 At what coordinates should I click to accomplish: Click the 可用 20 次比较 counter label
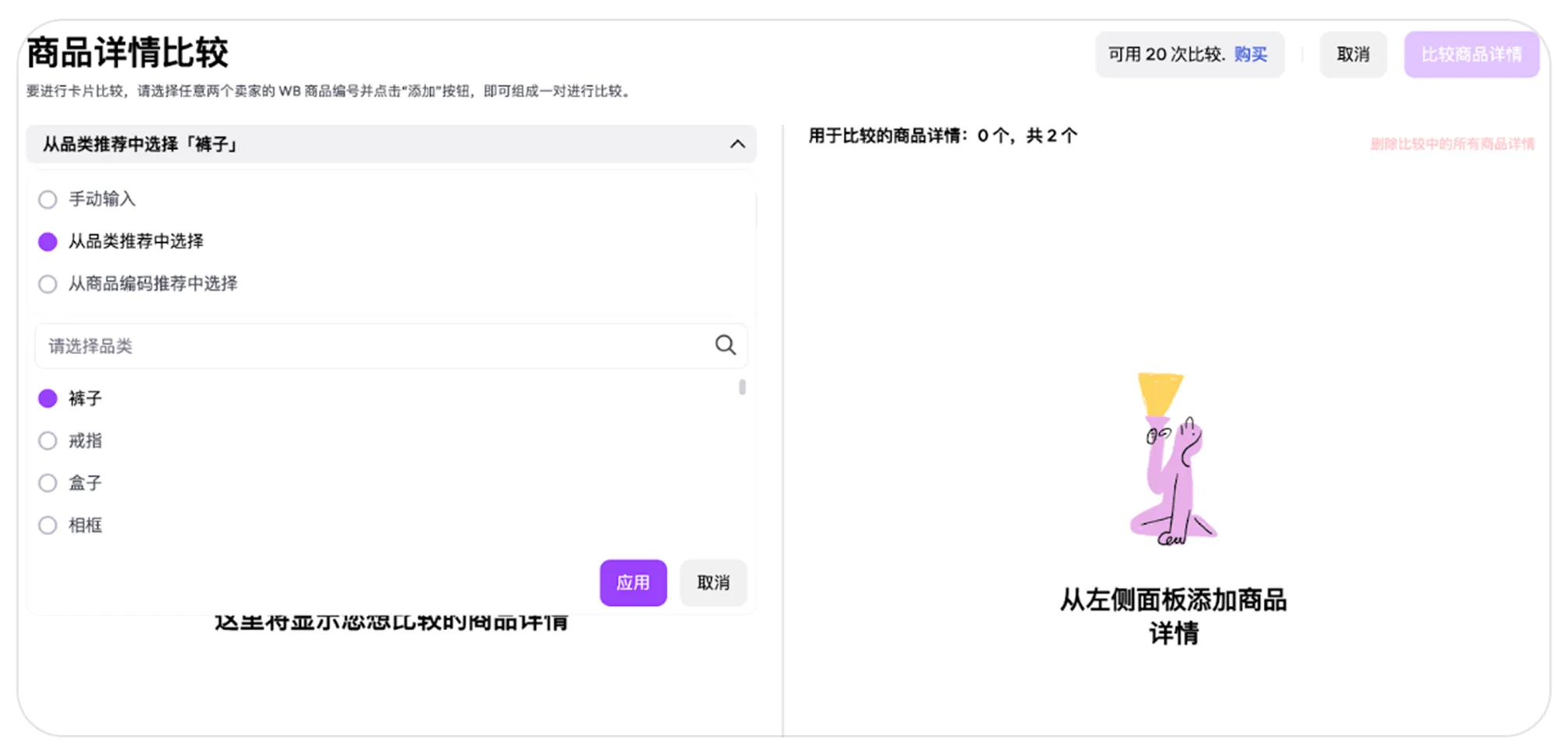[1166, 54]
